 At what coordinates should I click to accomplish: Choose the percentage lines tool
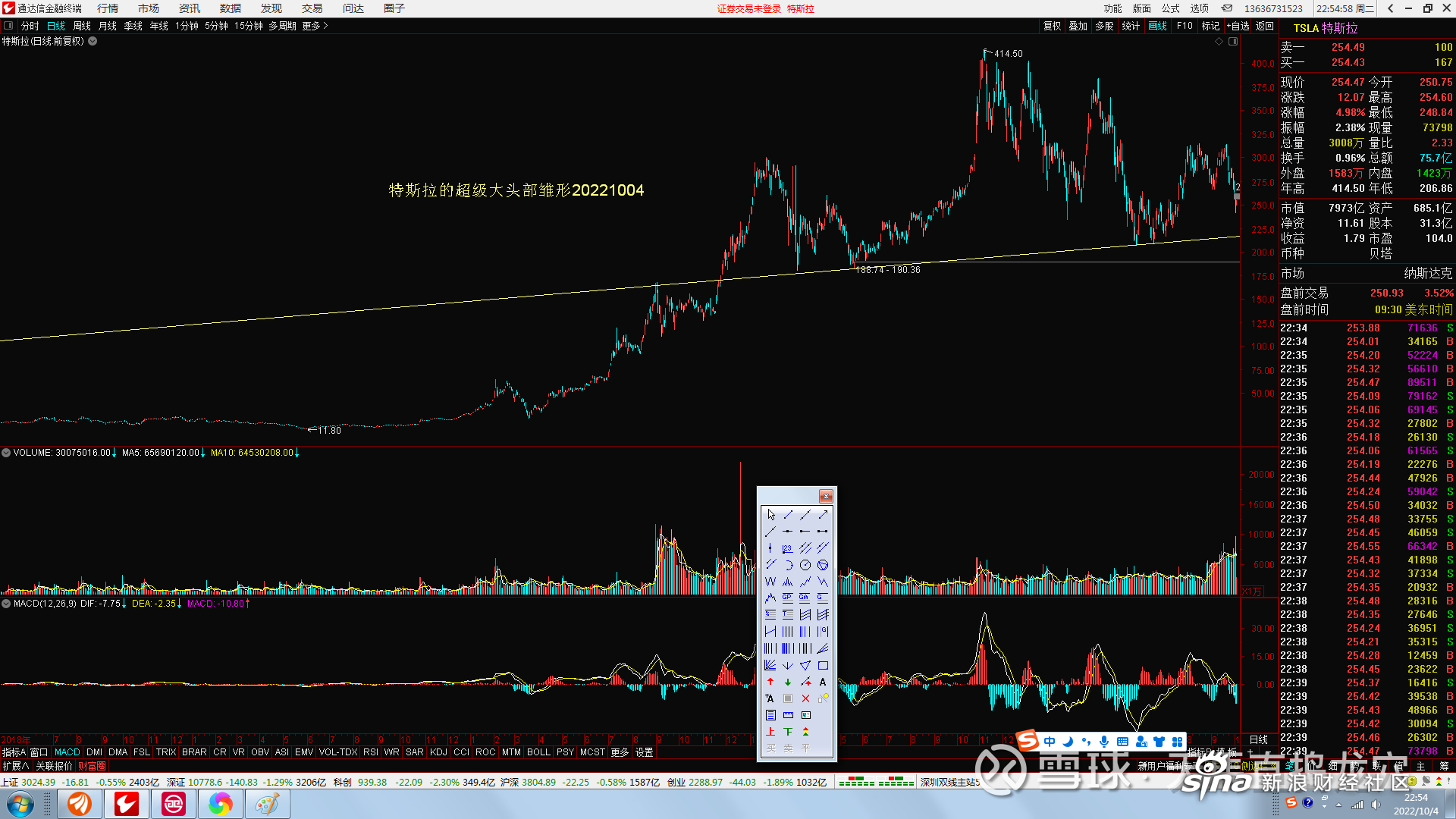[x=770, y=614]
